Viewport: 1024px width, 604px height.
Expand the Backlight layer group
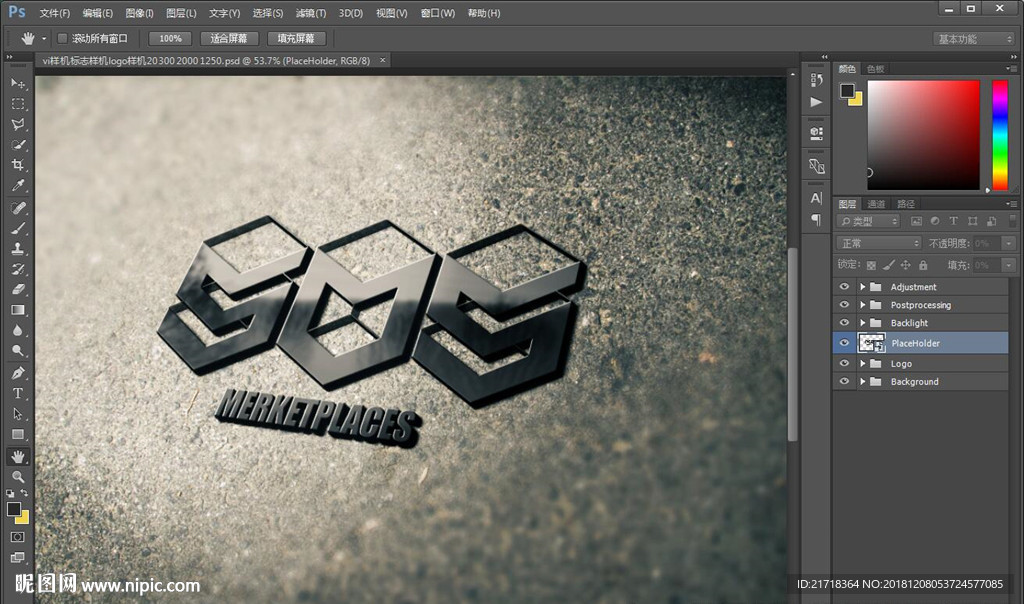tap(862, 323)
